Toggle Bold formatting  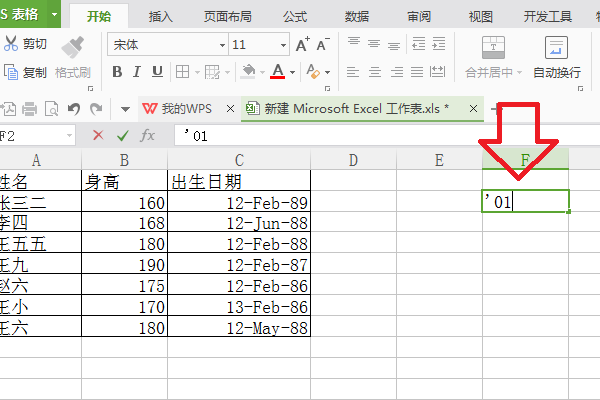click(117, 72)
